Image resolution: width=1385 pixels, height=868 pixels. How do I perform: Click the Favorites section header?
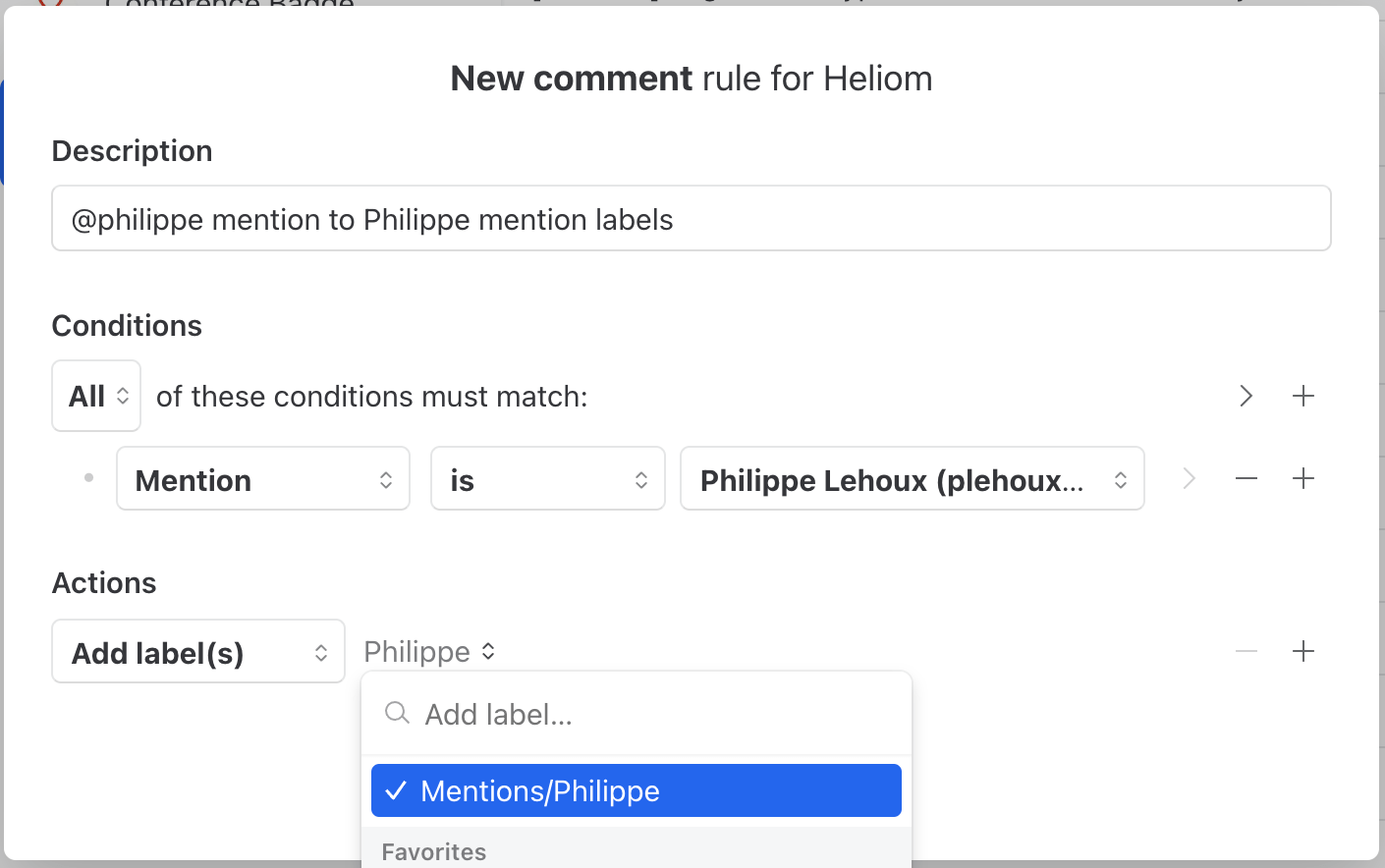click(x=433, y=851)
